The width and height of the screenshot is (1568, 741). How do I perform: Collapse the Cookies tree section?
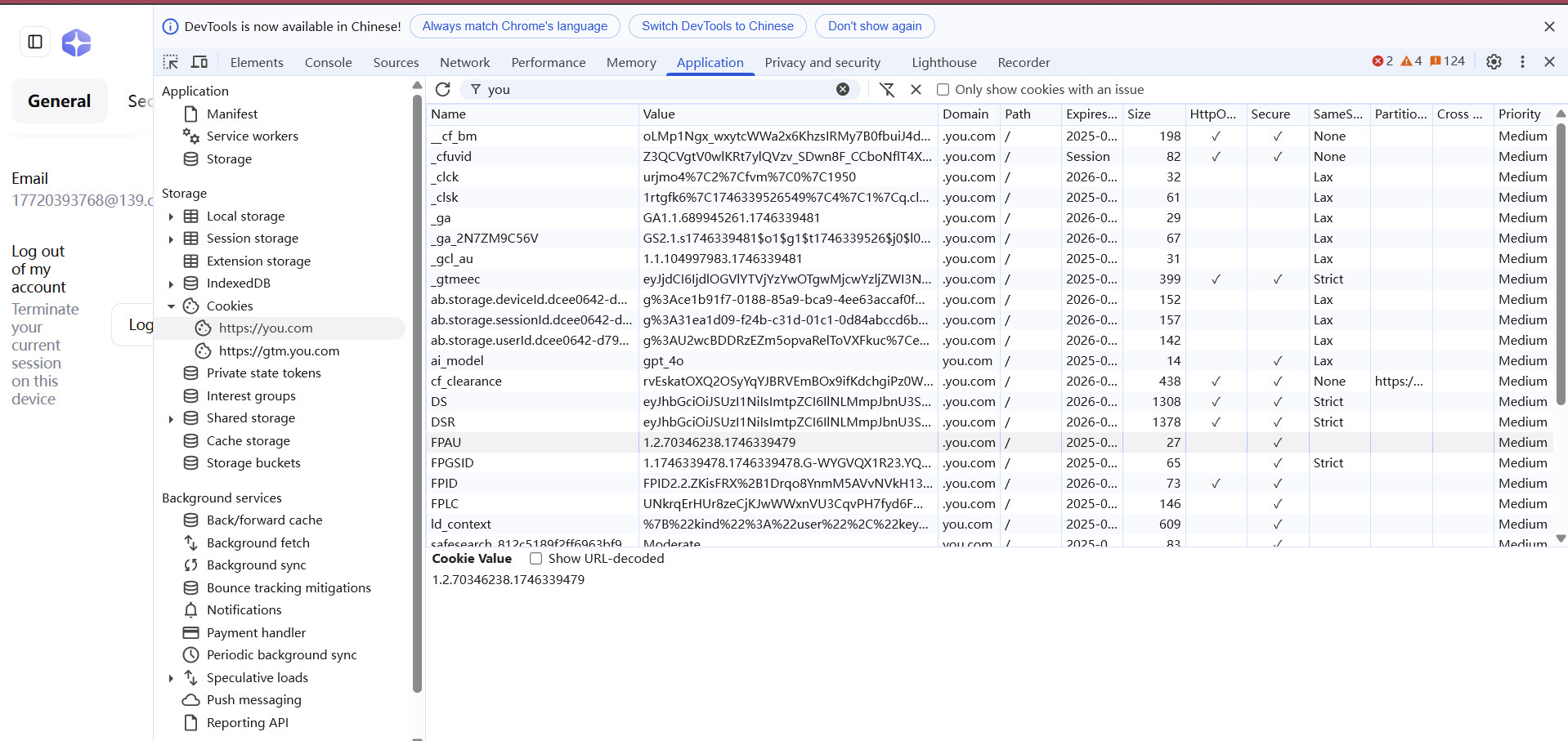171,306
